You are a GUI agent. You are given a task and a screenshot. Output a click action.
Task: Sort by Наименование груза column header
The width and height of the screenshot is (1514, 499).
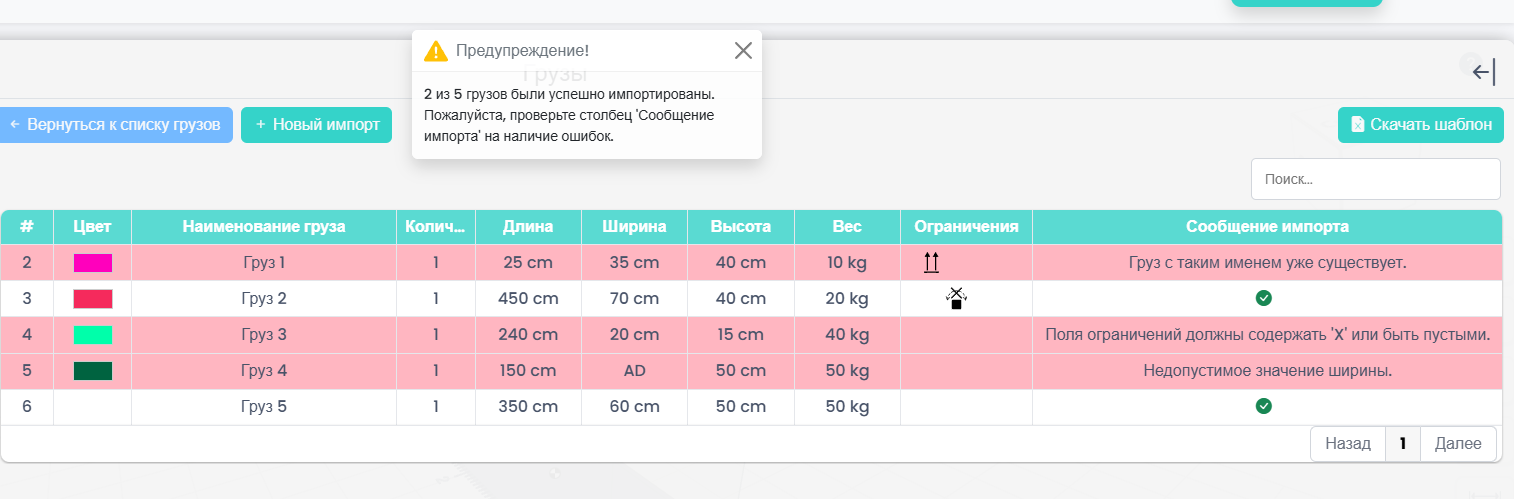point(264,227)
